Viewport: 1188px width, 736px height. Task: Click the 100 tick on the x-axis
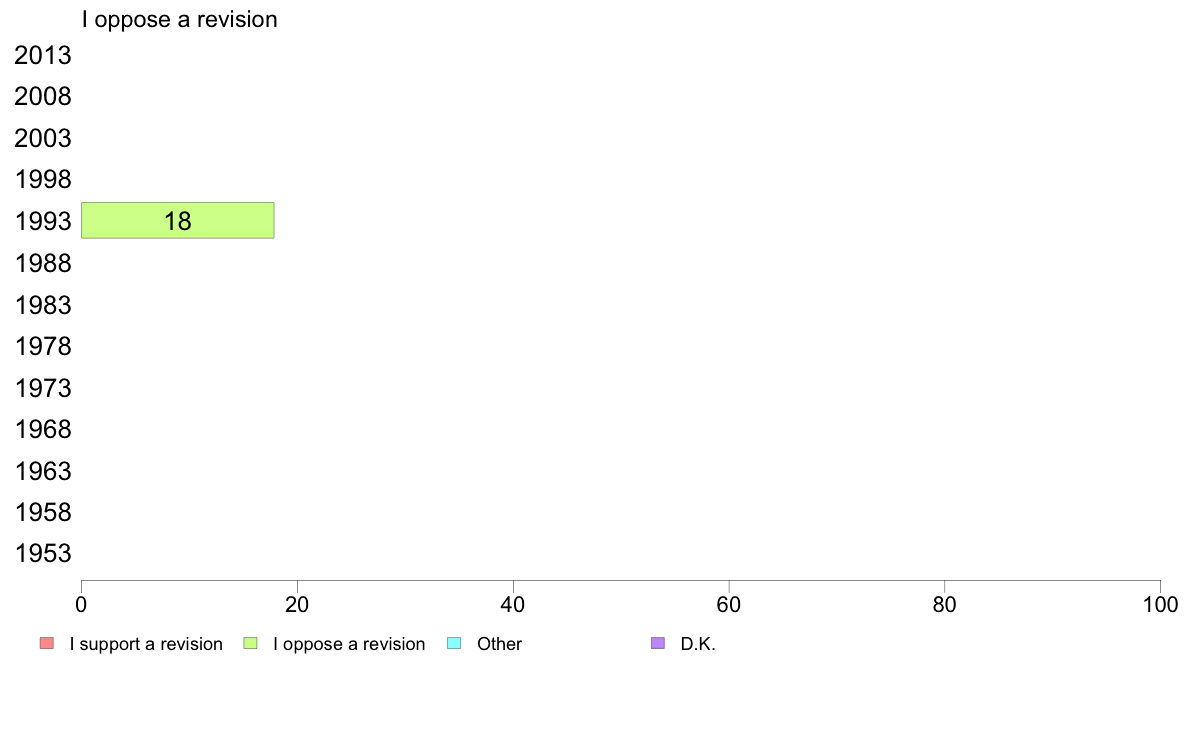pyautogui.click(x=1160, y=604)
